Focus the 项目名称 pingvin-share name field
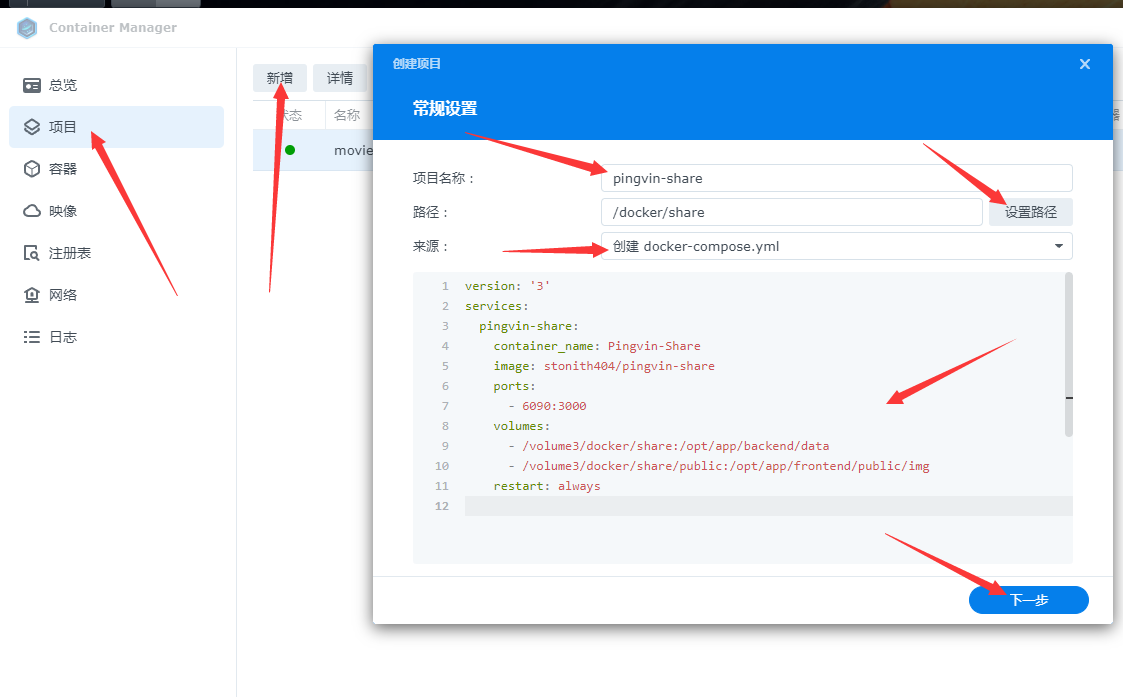Image resolution: width=1123 pixels, height=697 pixels. click(835, 178)
